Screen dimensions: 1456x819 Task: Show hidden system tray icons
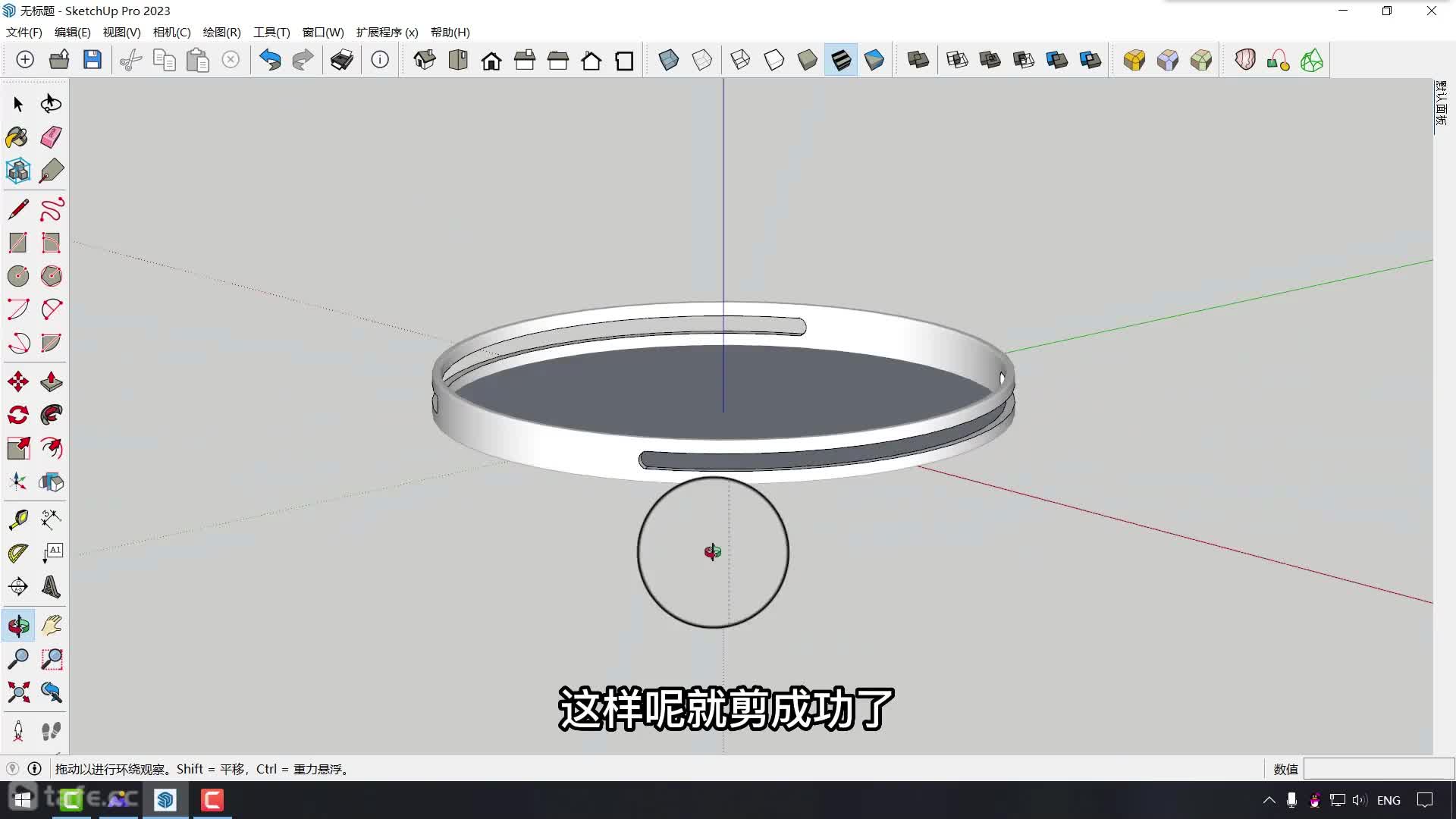click(1269, 800)
